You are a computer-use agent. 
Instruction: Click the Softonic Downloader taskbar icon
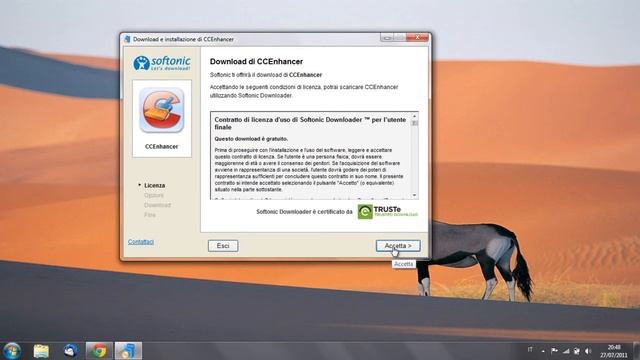coord(128,351)
